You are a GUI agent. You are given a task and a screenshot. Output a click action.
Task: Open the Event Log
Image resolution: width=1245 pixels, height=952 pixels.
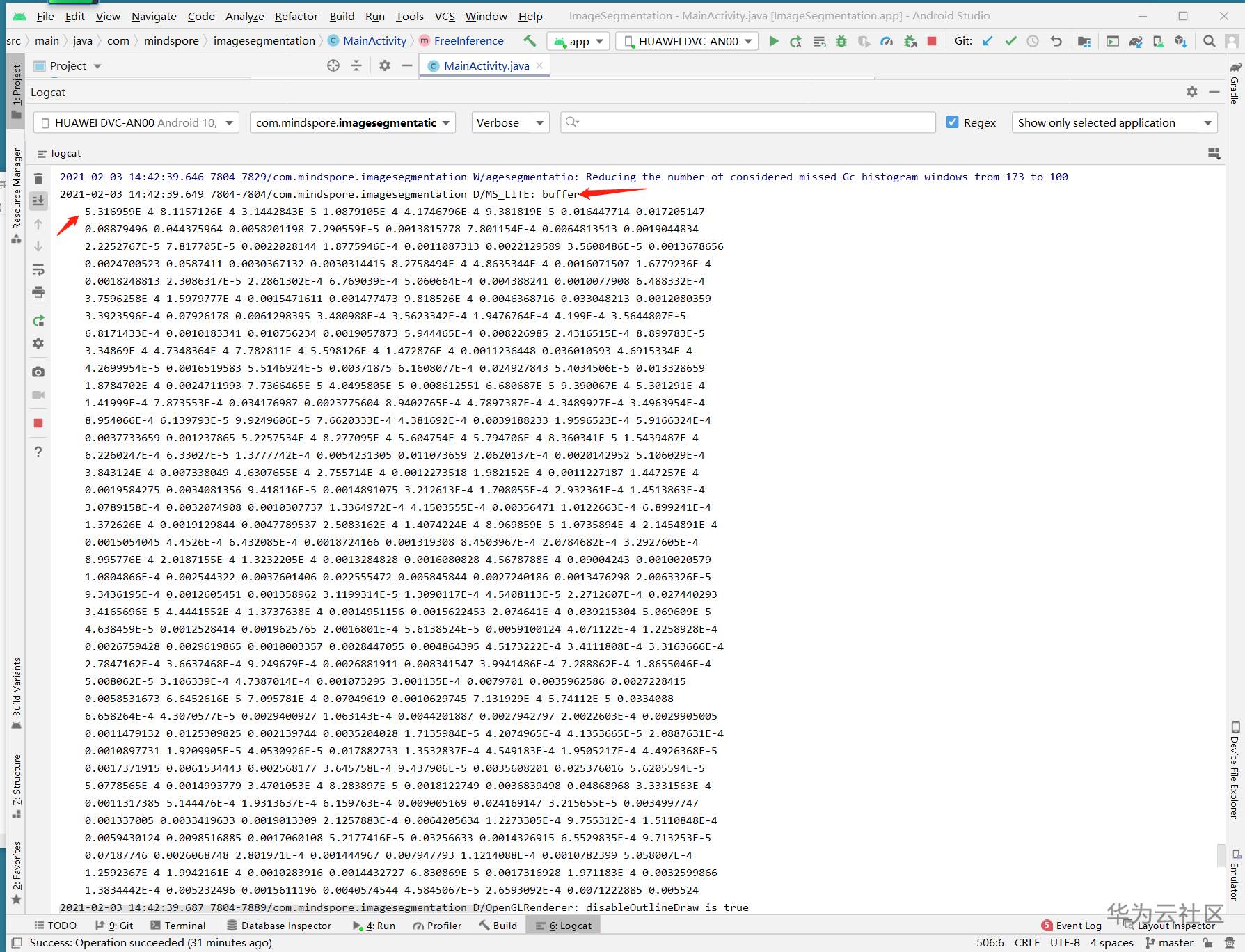1072,926
